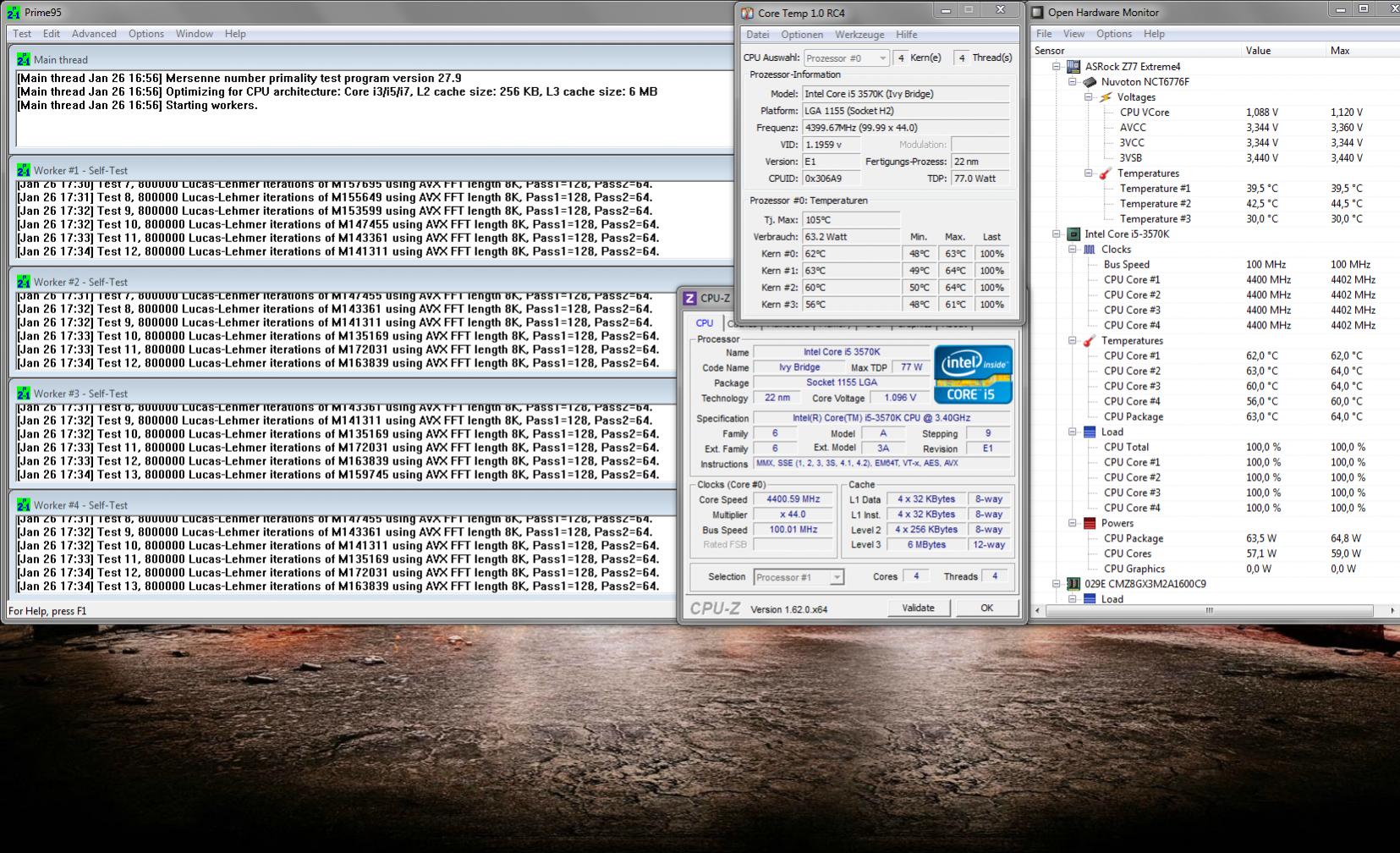Select the AVCC voltage row
The height and width of the screenshot is (853, 1400).
1216,128
